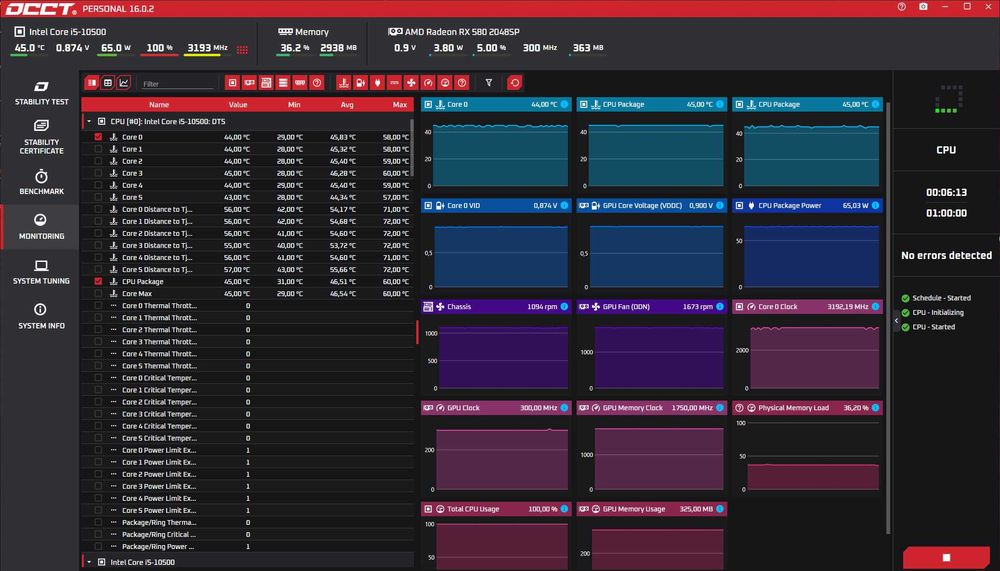
Task: Open the Stability Certificate section
Action: tap(41, 137)
